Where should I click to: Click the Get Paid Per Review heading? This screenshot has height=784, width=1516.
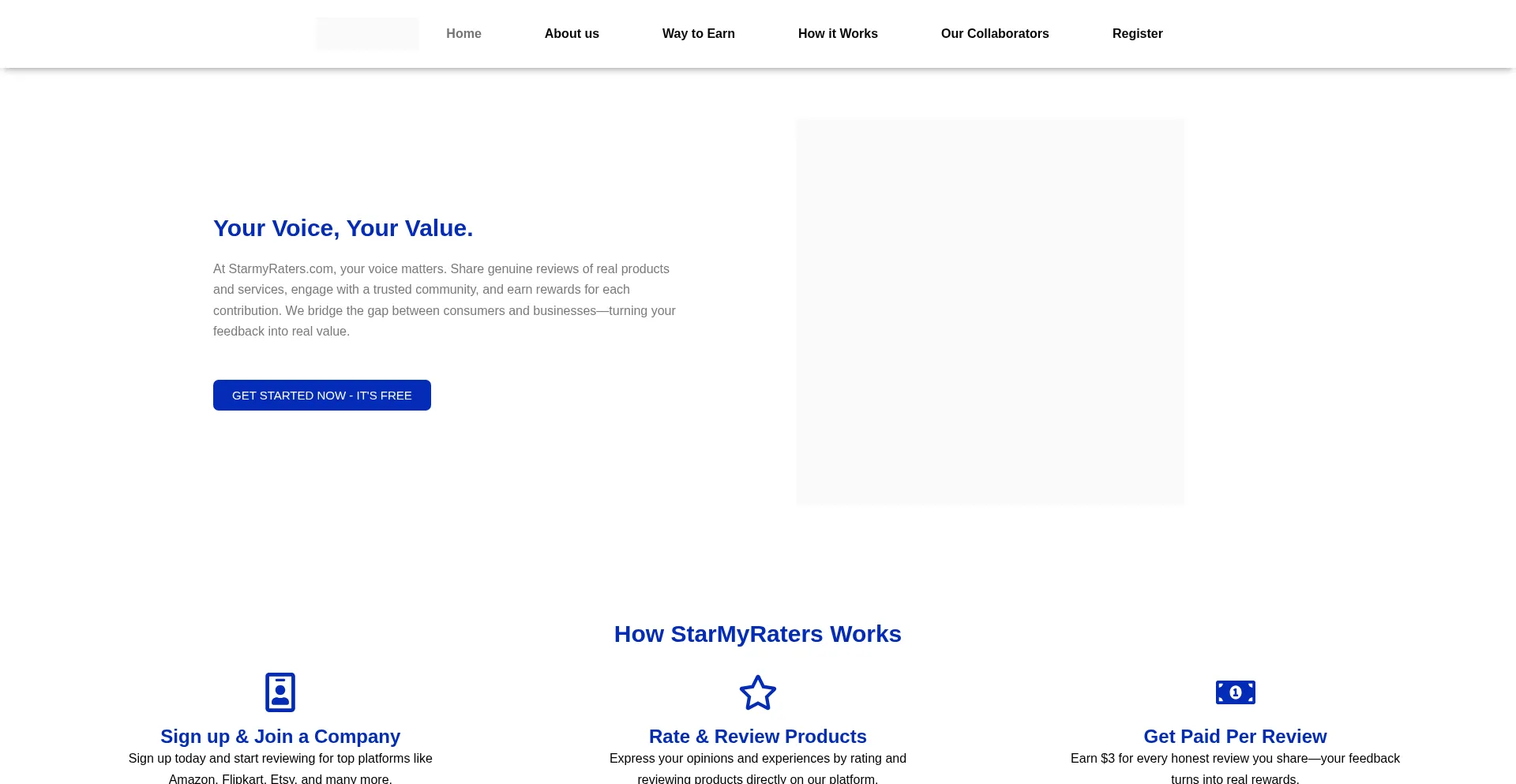tap(1235, 736)
